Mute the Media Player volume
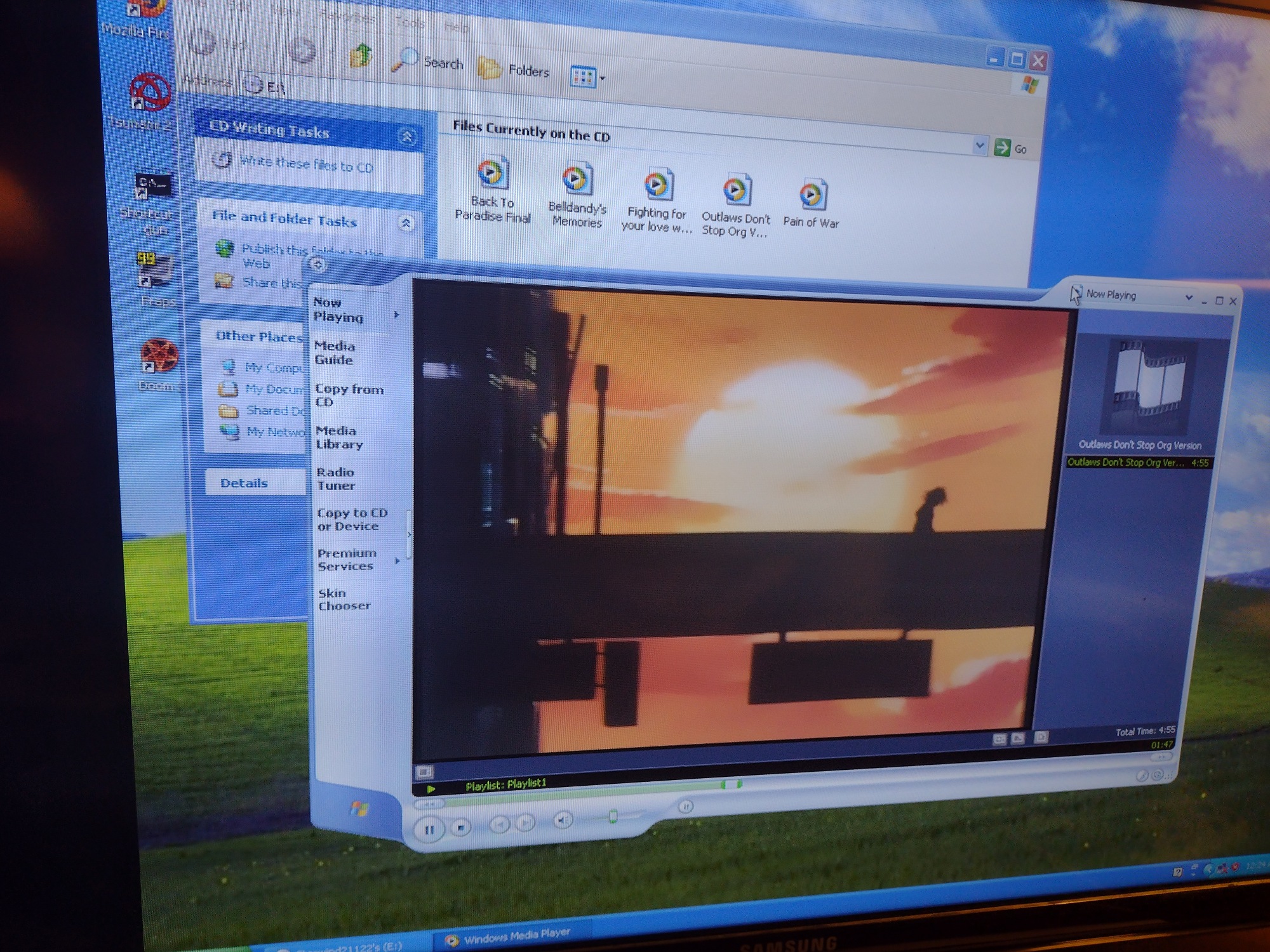 click(562, 821)
